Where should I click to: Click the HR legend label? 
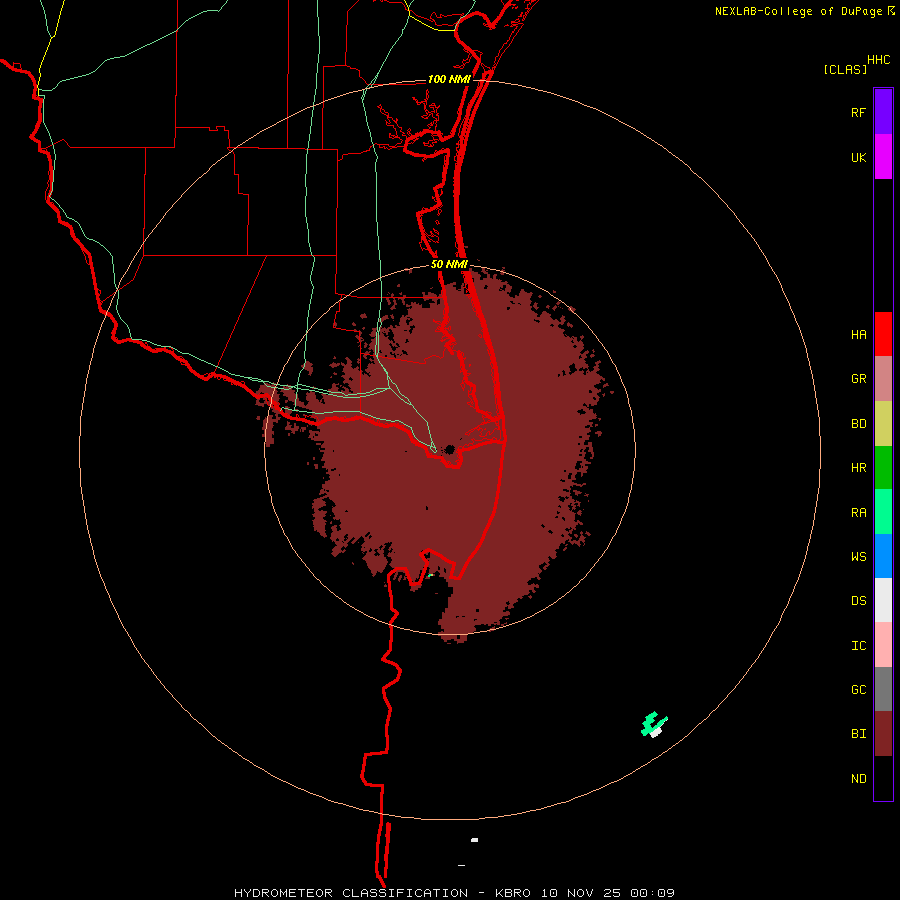[858, 468]
